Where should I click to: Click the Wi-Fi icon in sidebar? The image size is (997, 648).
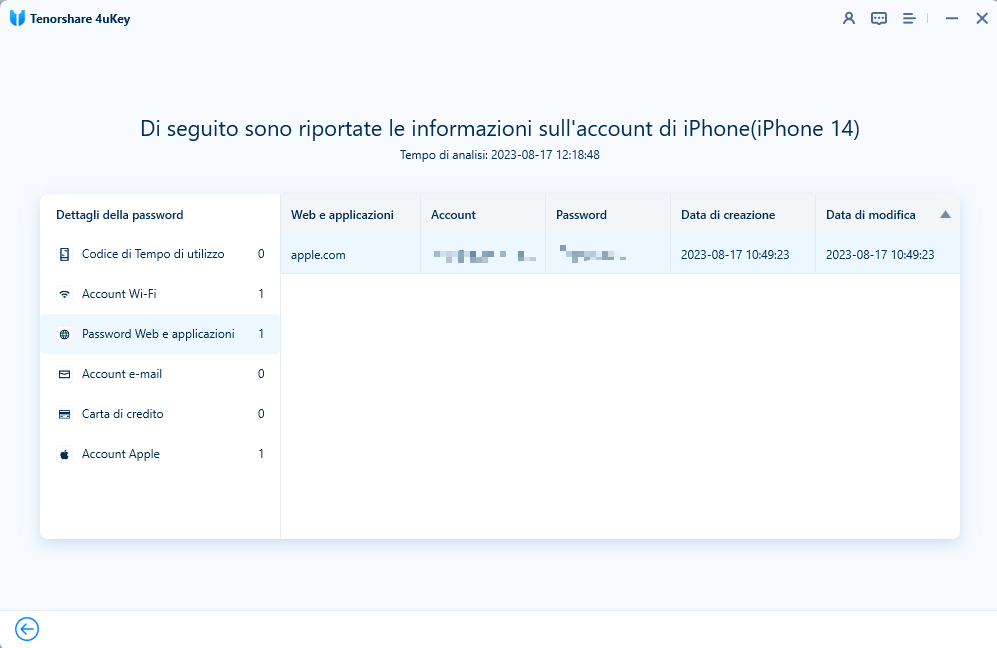click(x=64, y=294)
